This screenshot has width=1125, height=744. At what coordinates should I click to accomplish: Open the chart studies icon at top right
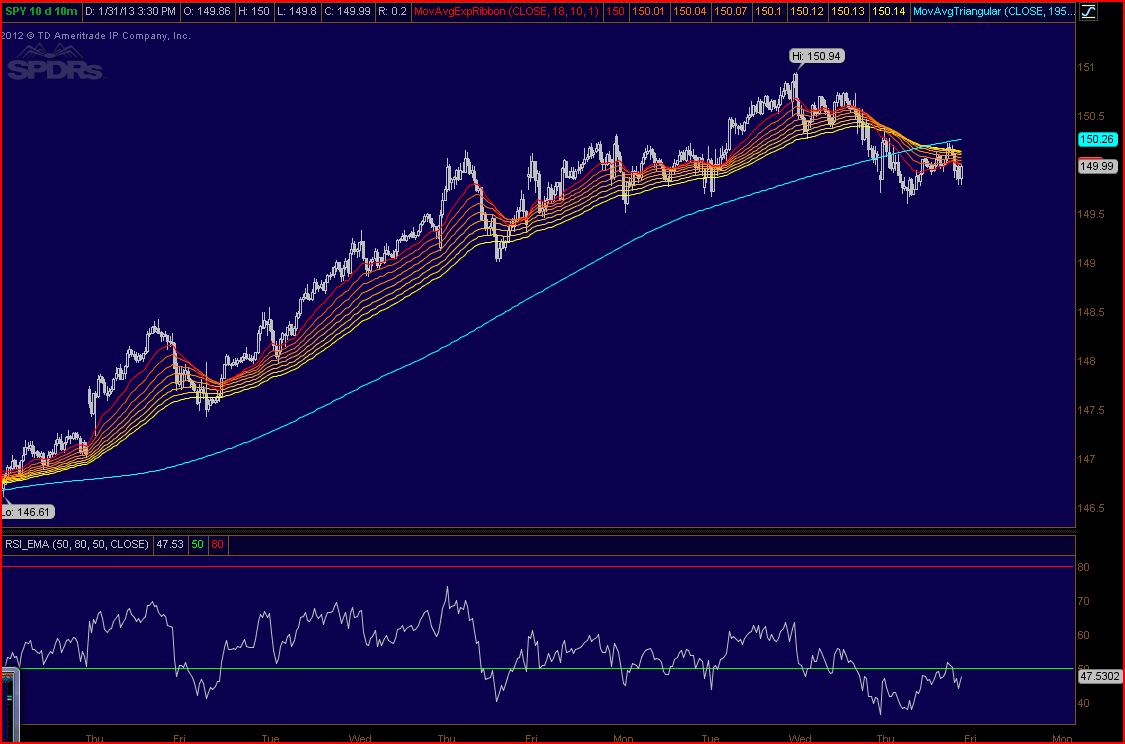1088,11
